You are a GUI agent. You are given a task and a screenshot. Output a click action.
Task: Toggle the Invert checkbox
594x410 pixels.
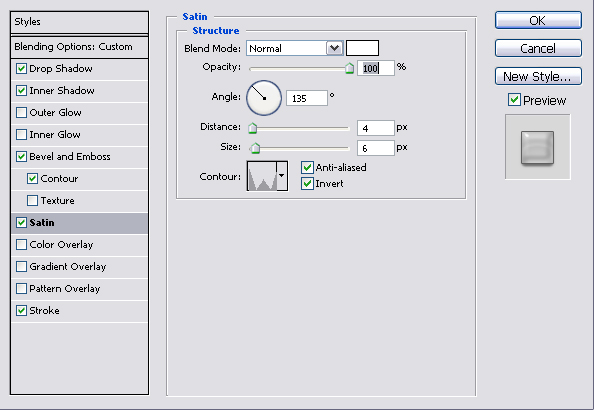[307, 184]
